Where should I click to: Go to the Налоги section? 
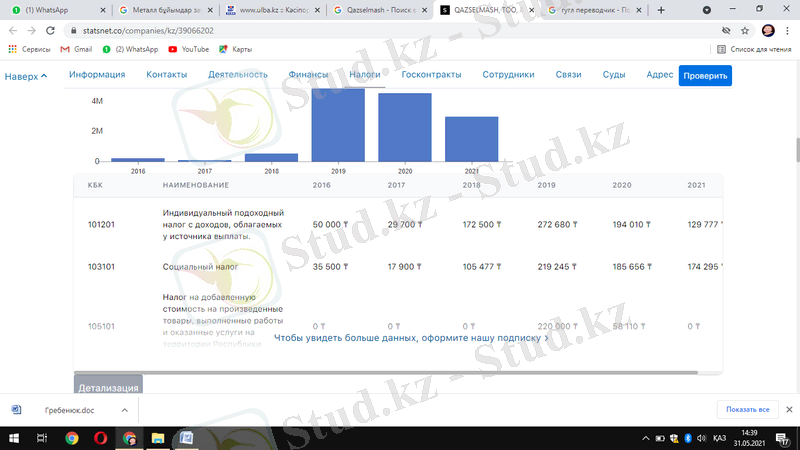tap(365, 74)
